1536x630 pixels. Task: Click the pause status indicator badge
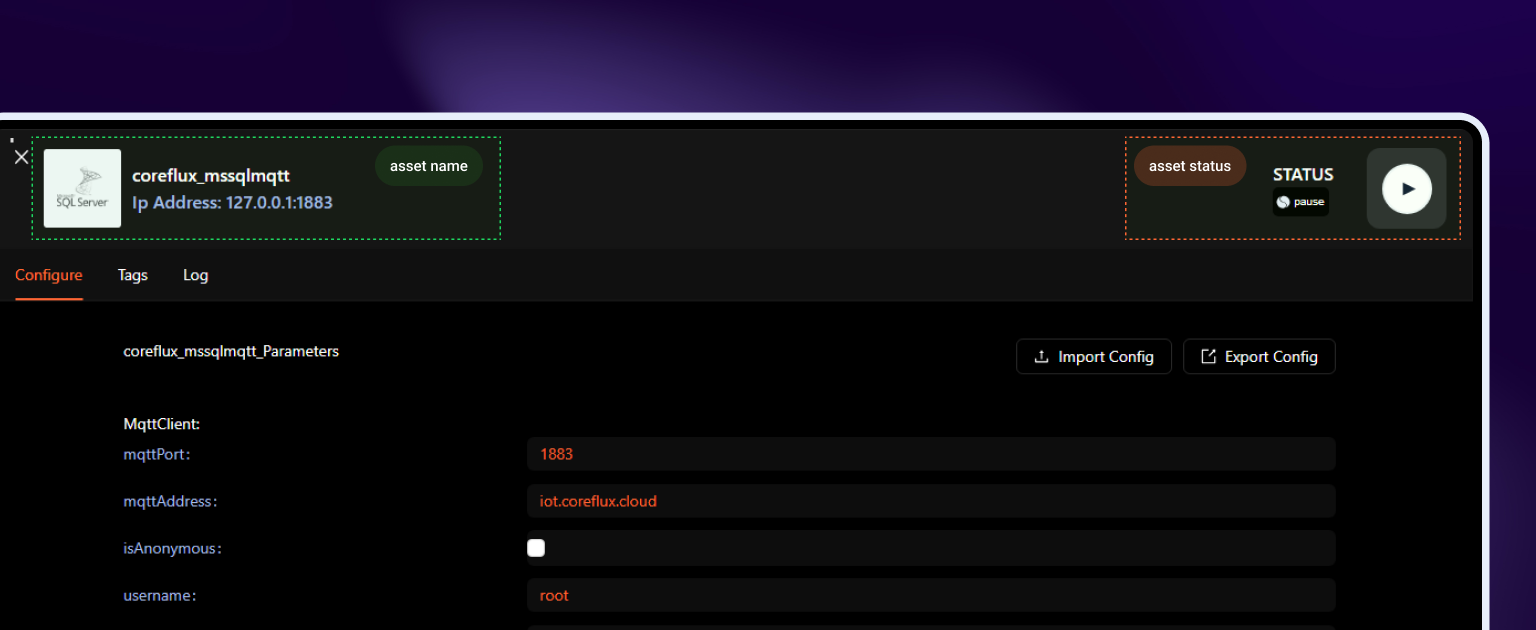coord(1300,202)
